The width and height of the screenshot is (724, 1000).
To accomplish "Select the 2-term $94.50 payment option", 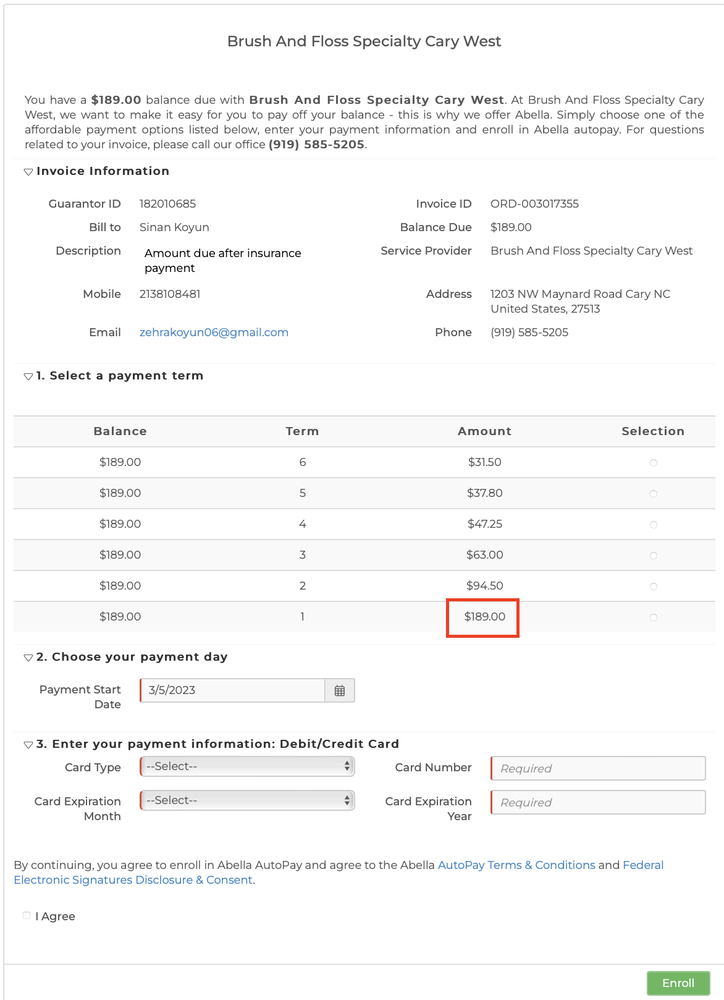I will (653, 587).
